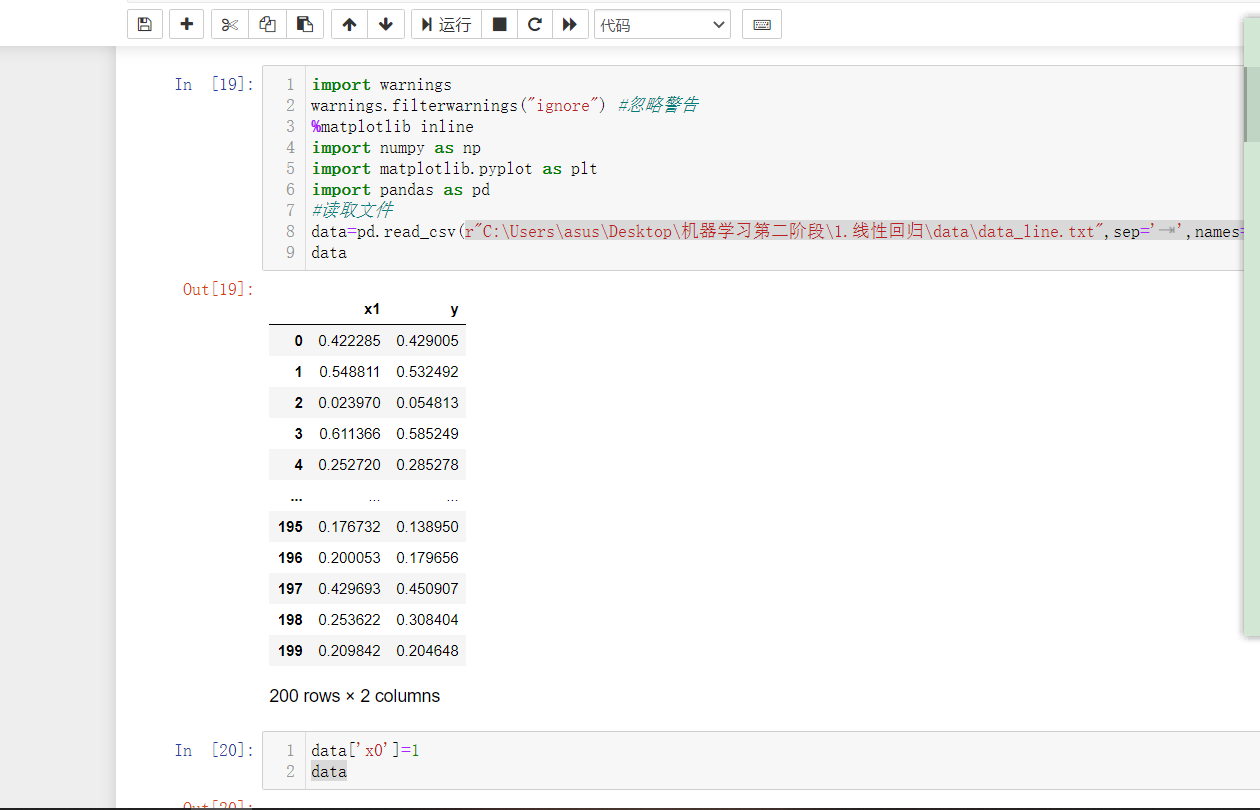Image resolution: width=1260 pixels, height=810 pixels.
Task: Click the y column header
Action: [454, 309]
